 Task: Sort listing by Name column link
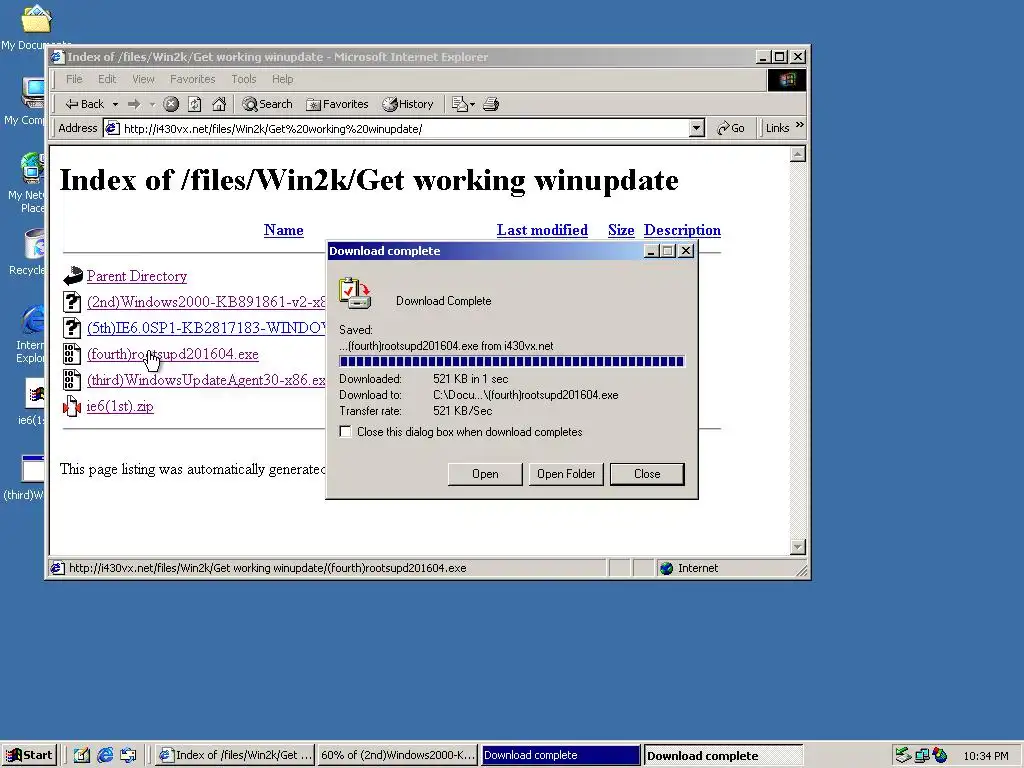pos(283,230)
